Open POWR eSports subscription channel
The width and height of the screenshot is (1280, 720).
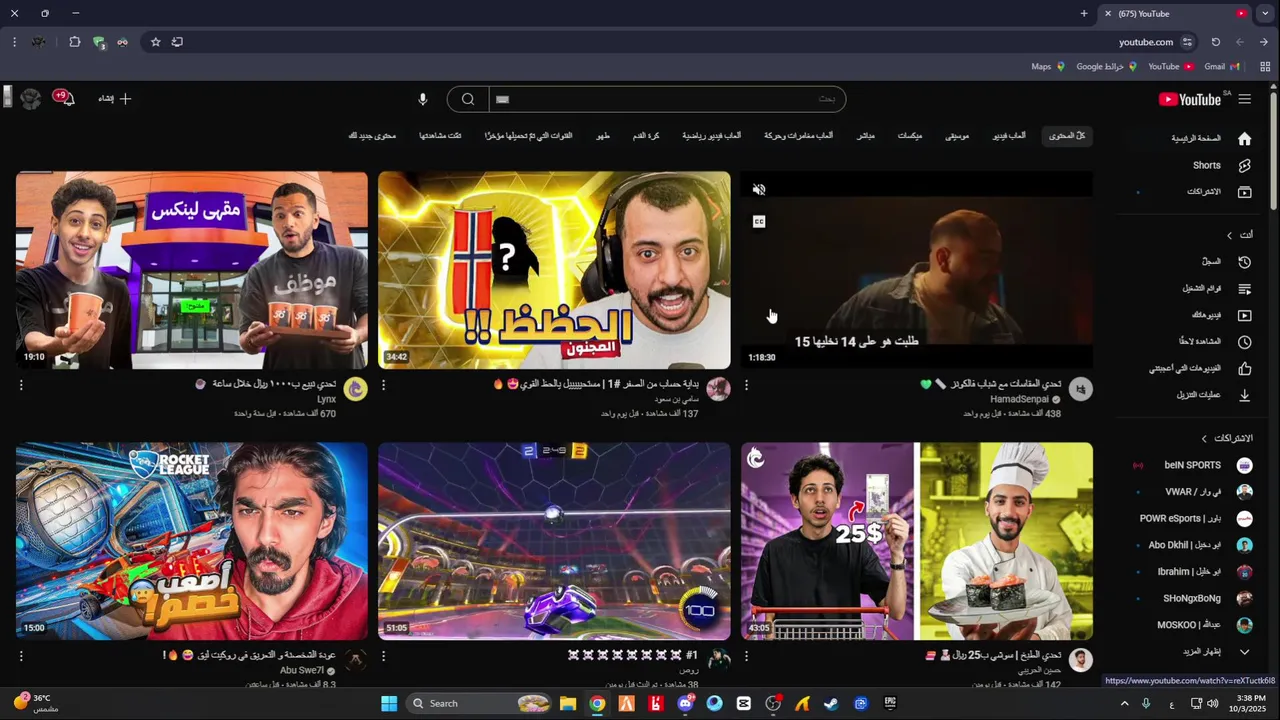pyautogui.click(x=1193, y=519)
